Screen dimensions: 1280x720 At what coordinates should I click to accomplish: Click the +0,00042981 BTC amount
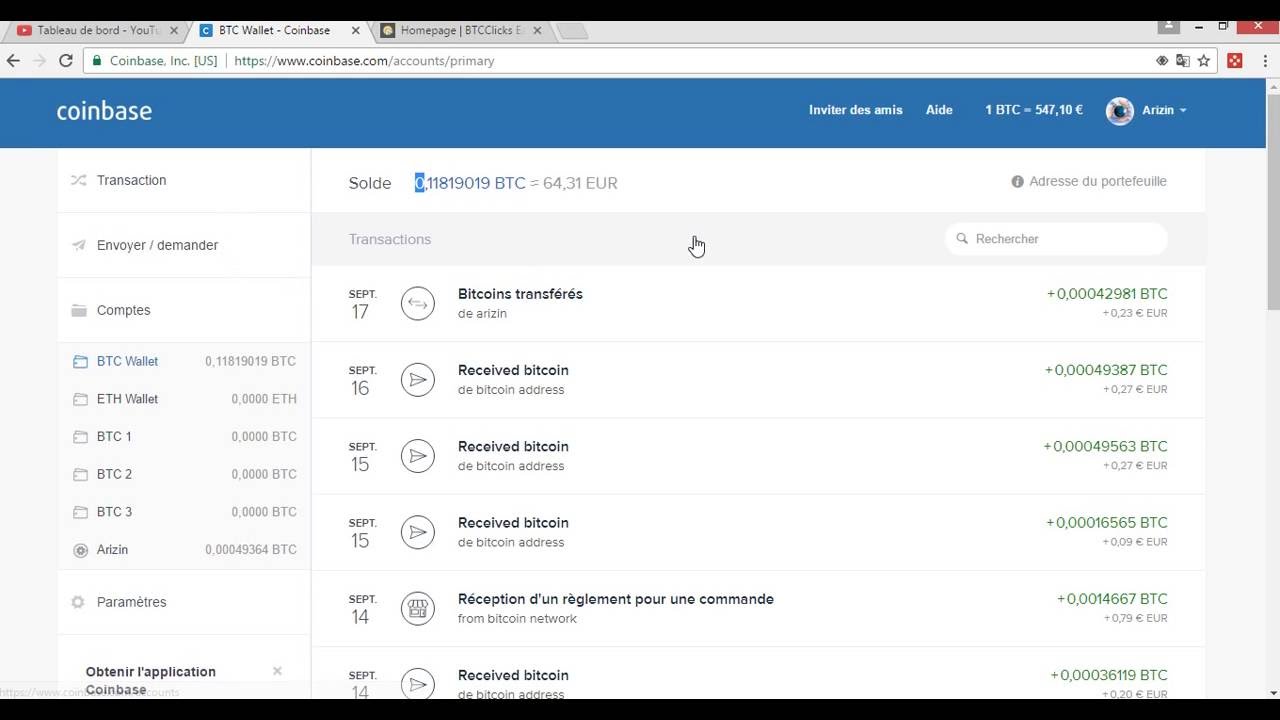coord(1107,294)
